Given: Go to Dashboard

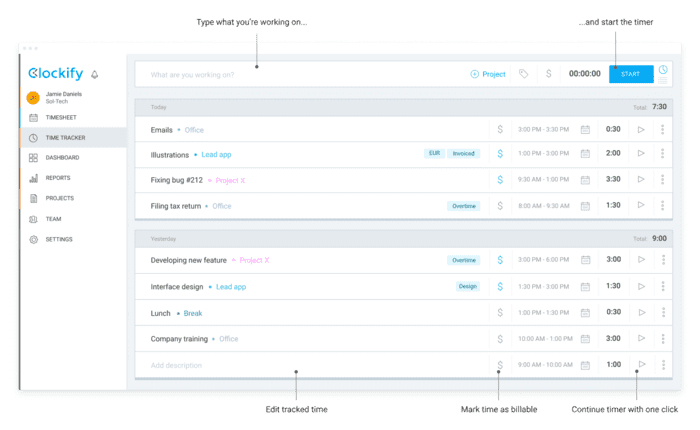Looking at the screenshot, I should click(62, 158).
